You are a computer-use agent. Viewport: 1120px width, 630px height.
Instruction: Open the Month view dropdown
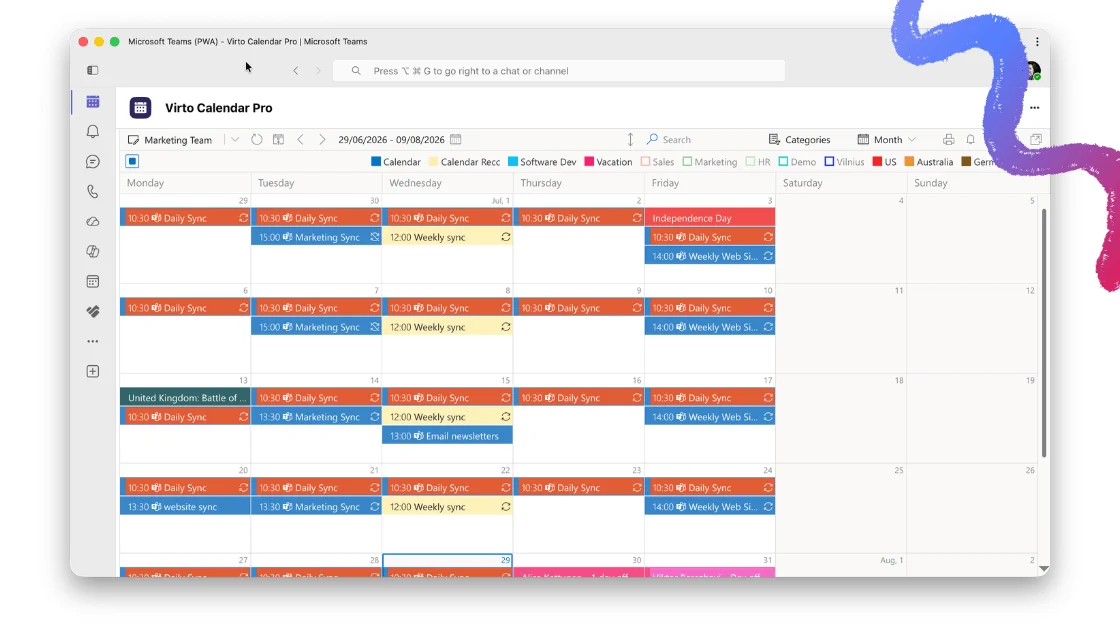pos(886,139)
